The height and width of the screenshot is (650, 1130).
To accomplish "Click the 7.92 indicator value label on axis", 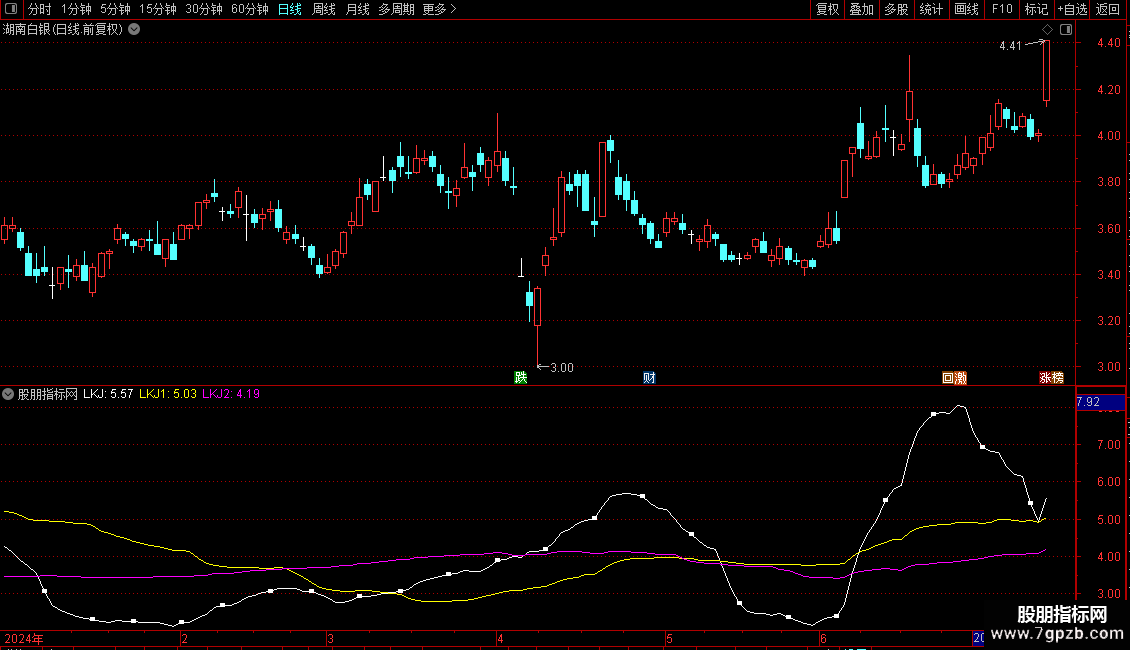I will (1087, 403).
